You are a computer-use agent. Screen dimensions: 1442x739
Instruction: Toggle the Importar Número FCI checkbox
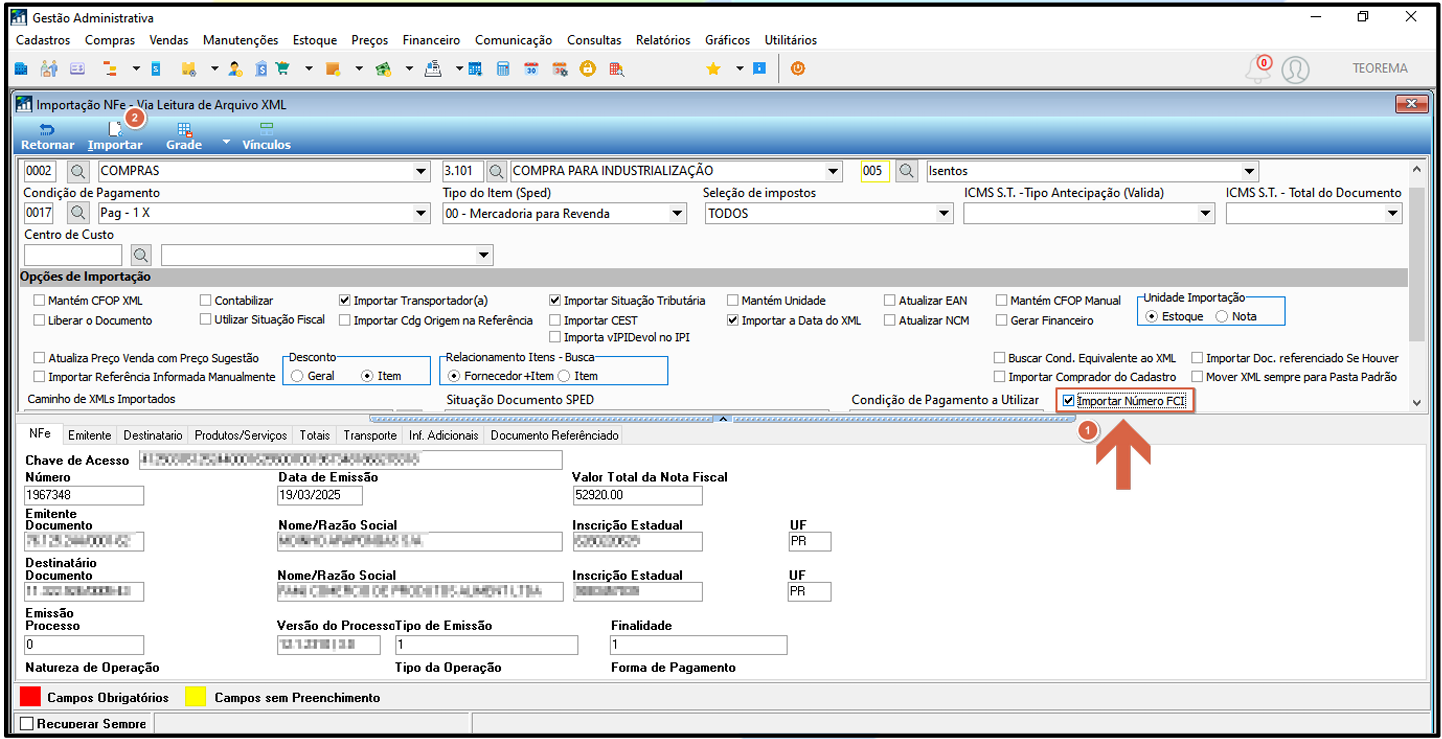1069,401
